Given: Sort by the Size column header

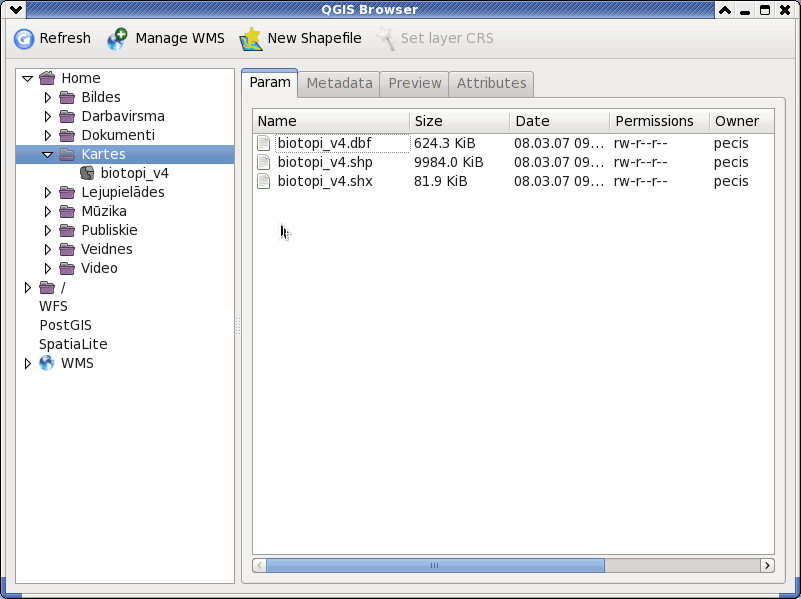Looking at the screenshot, I should coord(460,121).
